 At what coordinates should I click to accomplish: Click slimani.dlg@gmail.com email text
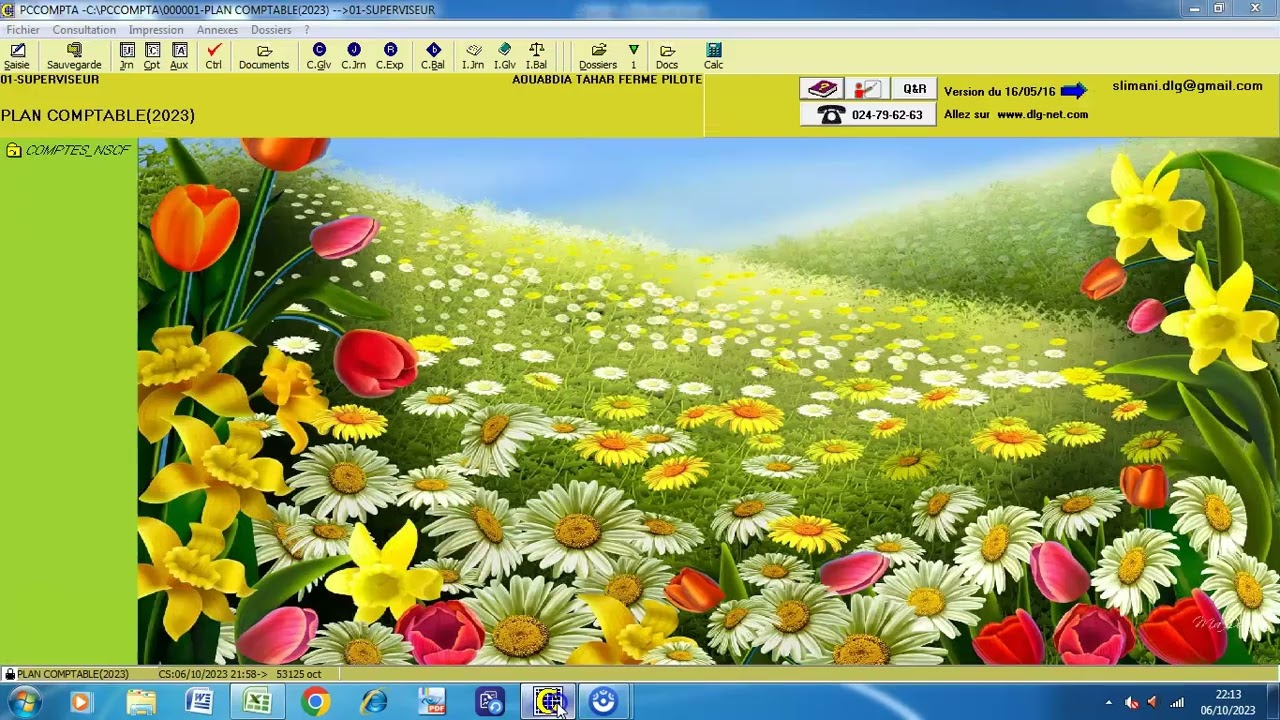coord(1187,86)
